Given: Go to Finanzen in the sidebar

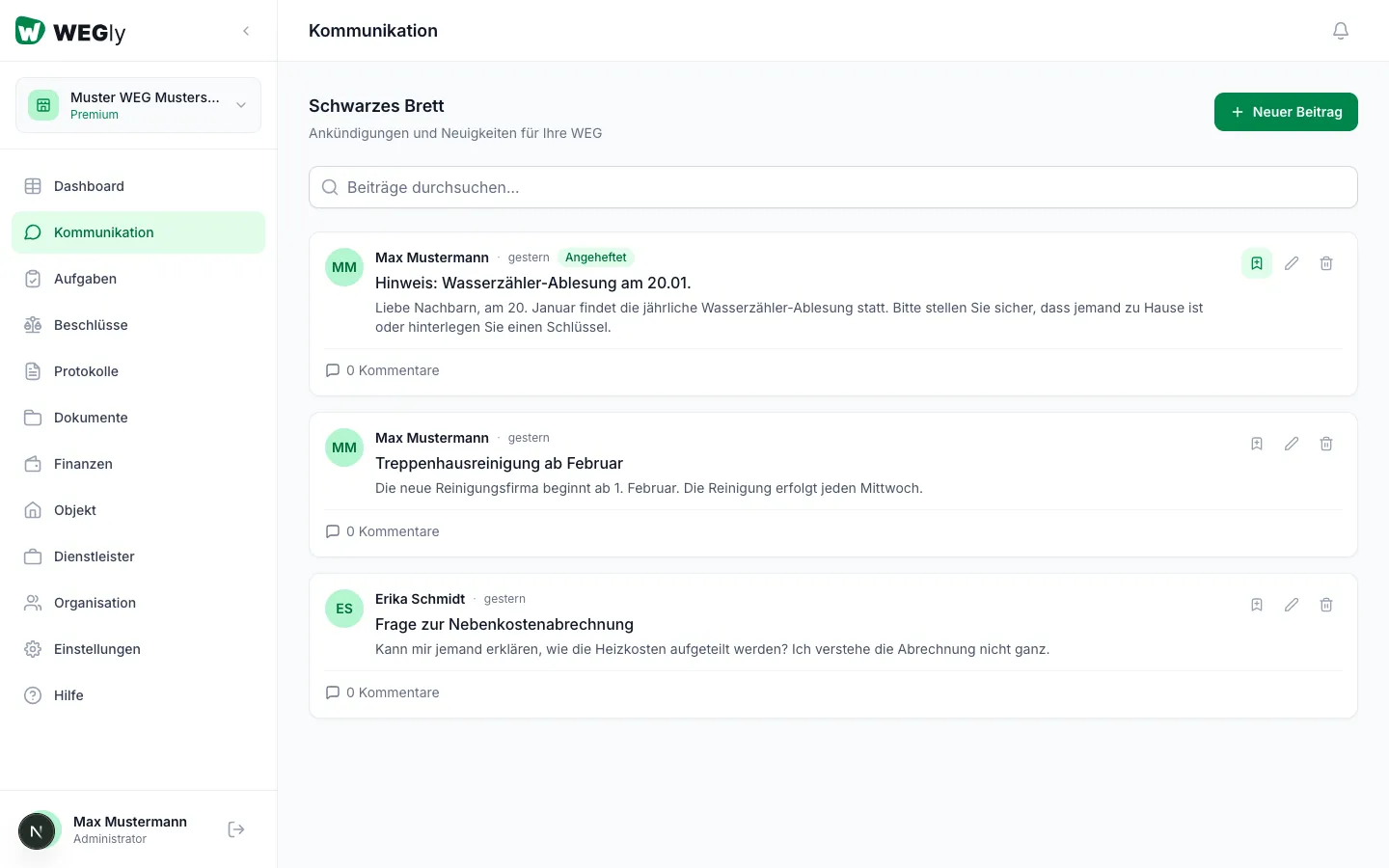Looking at the screenshot, I should (x=83, y=464).
